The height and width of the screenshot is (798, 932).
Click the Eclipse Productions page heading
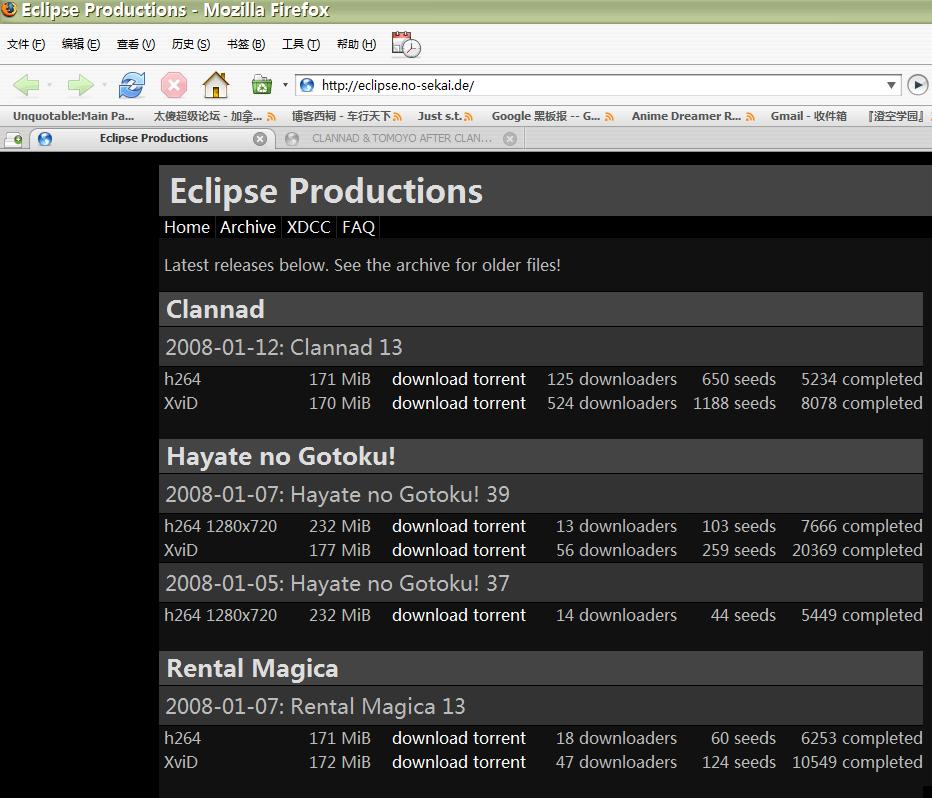[x=326, y=191]
